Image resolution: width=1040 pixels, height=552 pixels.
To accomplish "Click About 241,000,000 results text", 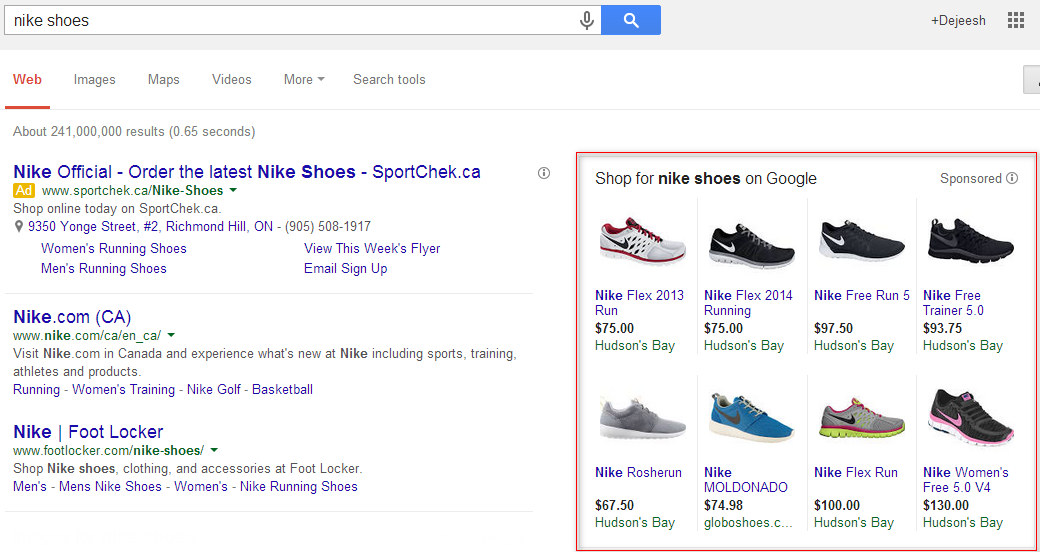I will pos(134,131).
